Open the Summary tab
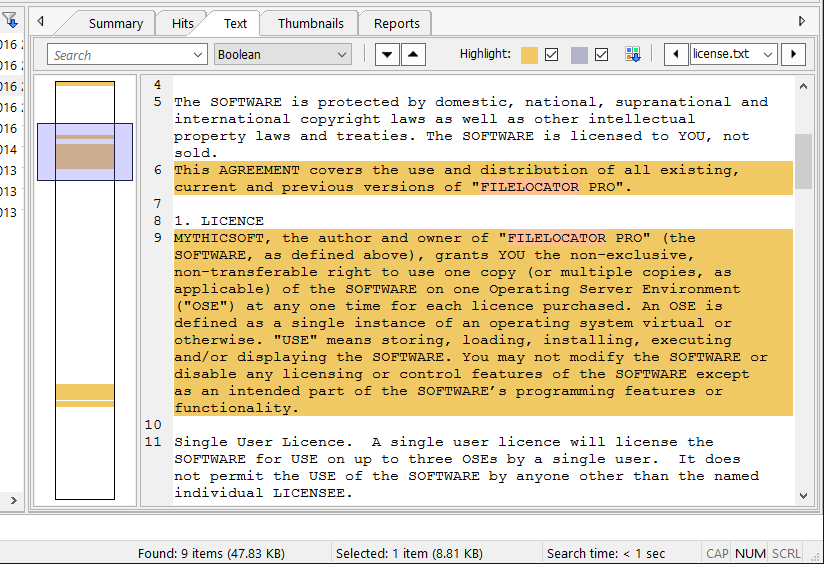Image resolution: width=824 pixels, height=564 pixels. click(116, 24)
